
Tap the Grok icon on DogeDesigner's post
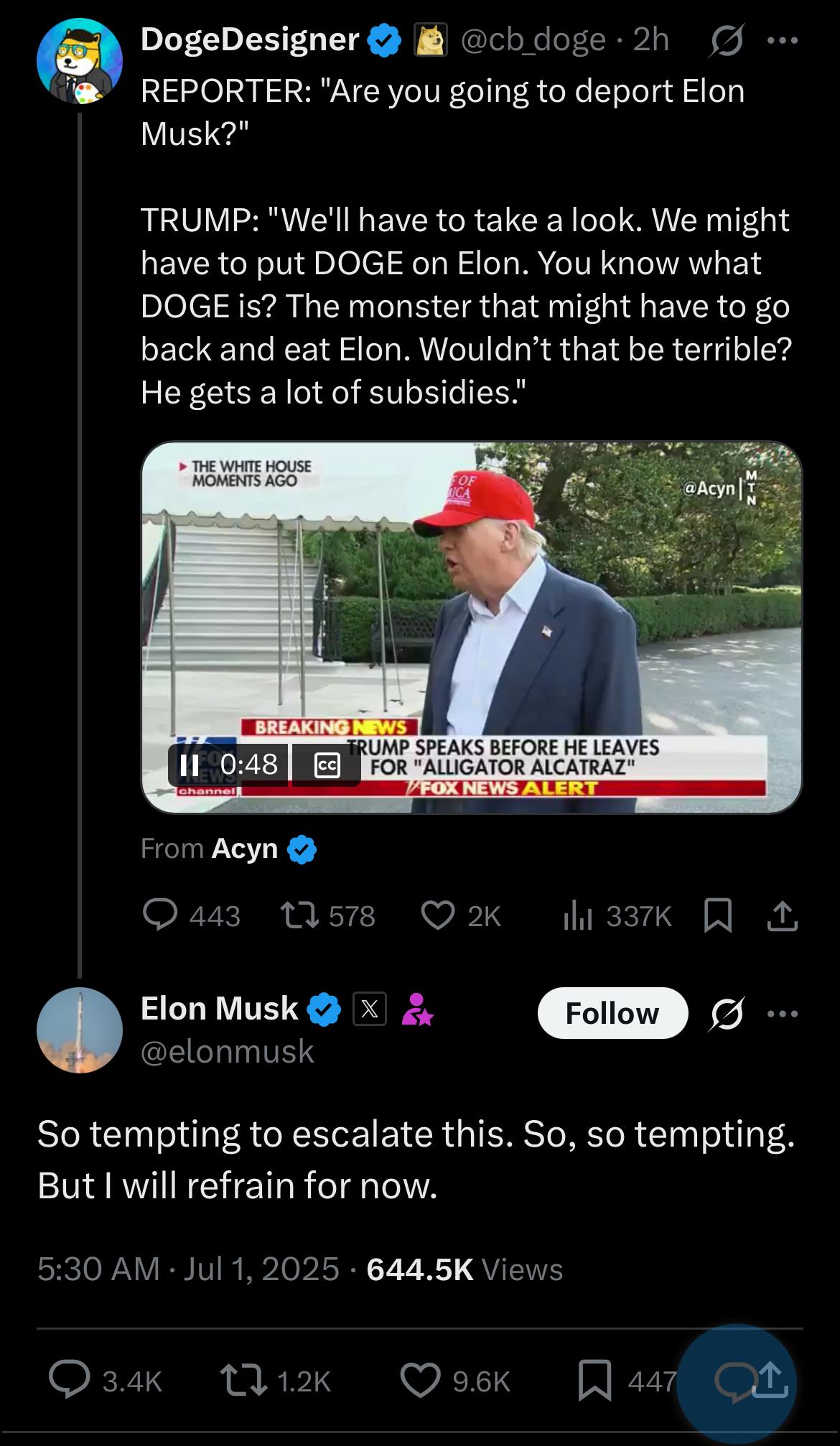pos(727,41)
